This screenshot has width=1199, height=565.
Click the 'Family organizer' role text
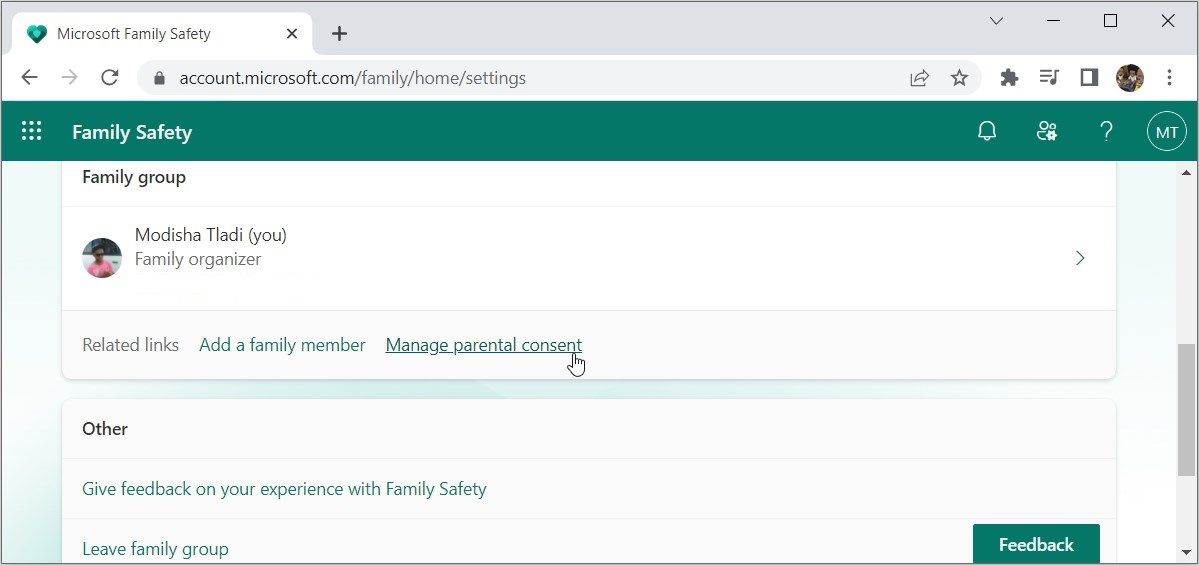tap(197, 259)
